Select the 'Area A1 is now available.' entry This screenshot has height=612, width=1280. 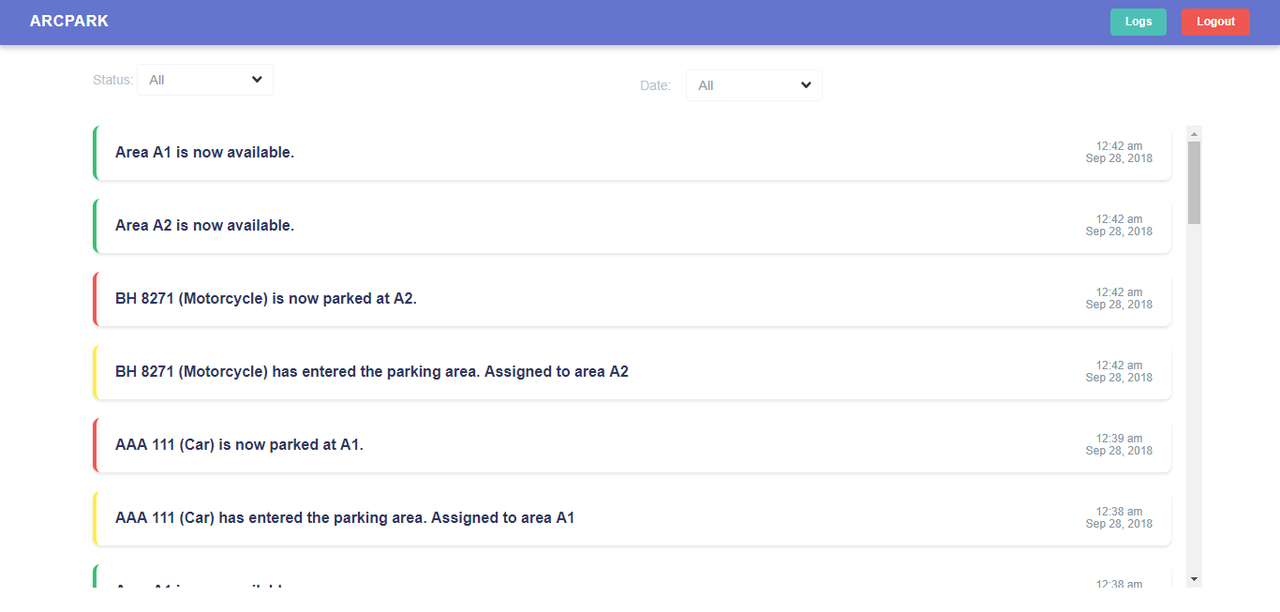coord(632,153)
